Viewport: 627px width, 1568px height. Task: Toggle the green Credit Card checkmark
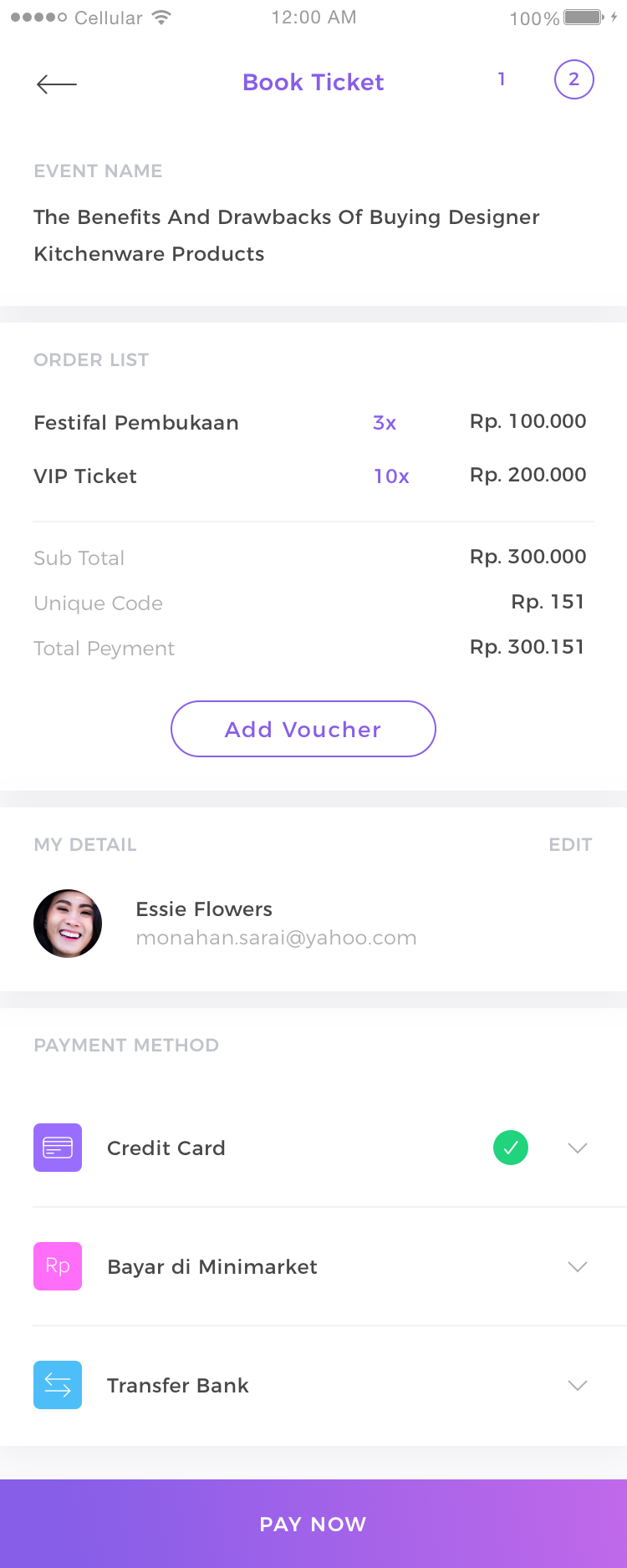[511, 1148]
